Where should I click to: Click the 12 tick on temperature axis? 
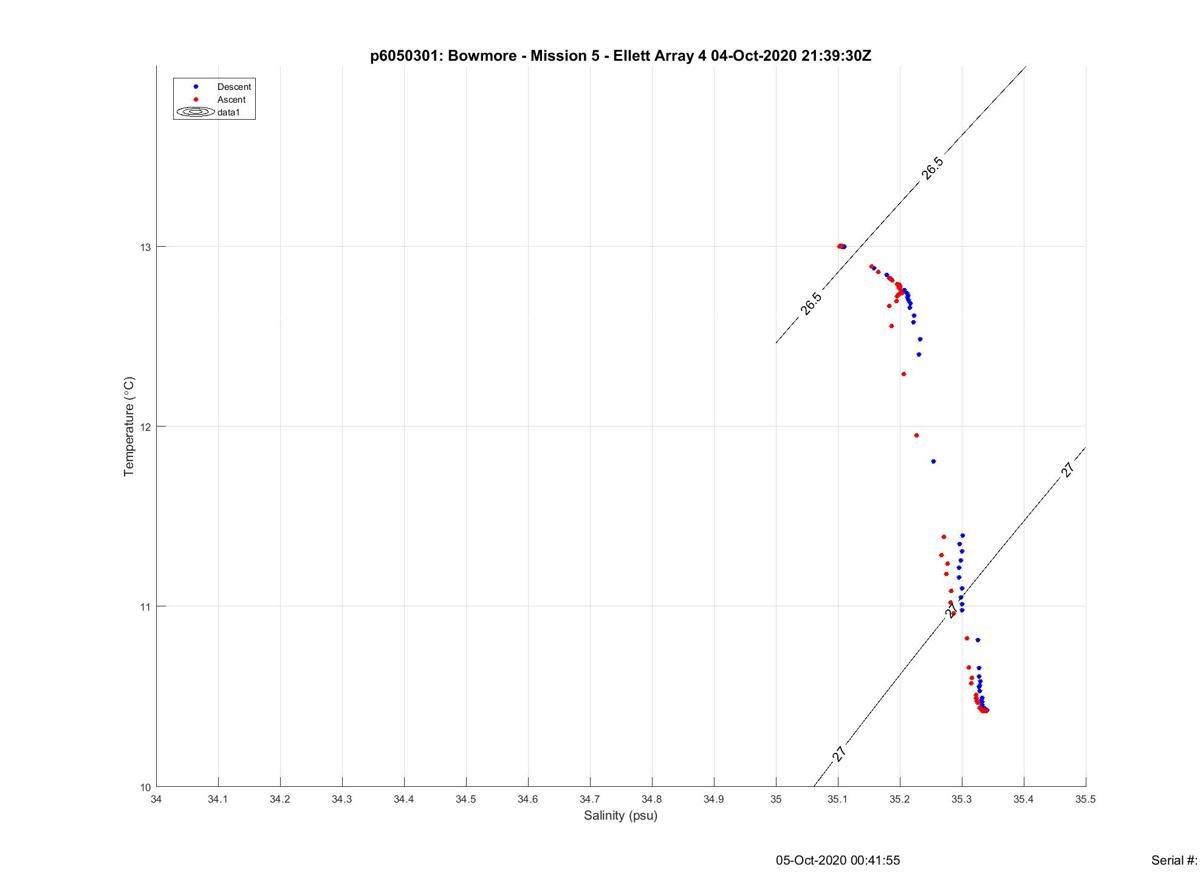(x=145, y=427)
